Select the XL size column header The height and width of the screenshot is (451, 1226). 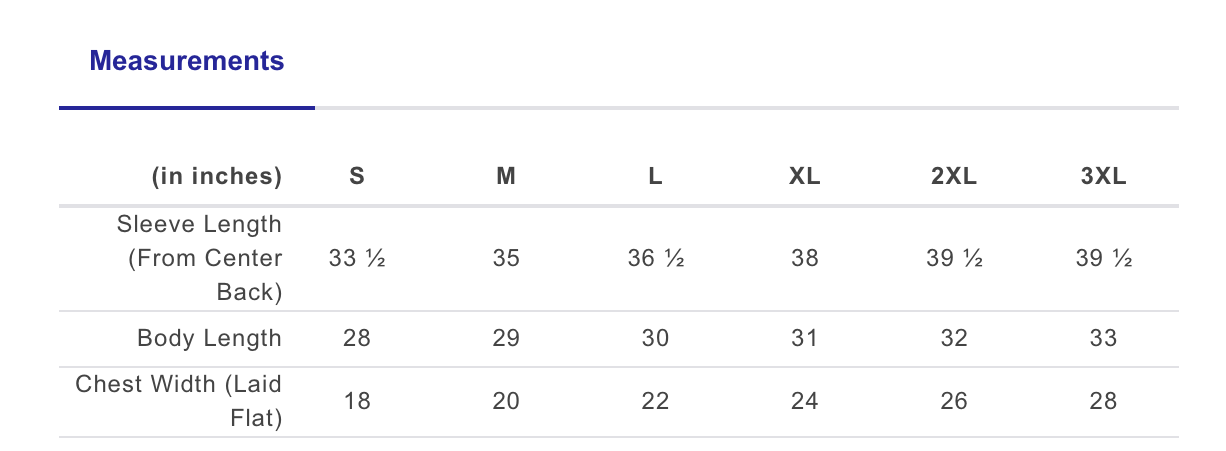[804, 177]
